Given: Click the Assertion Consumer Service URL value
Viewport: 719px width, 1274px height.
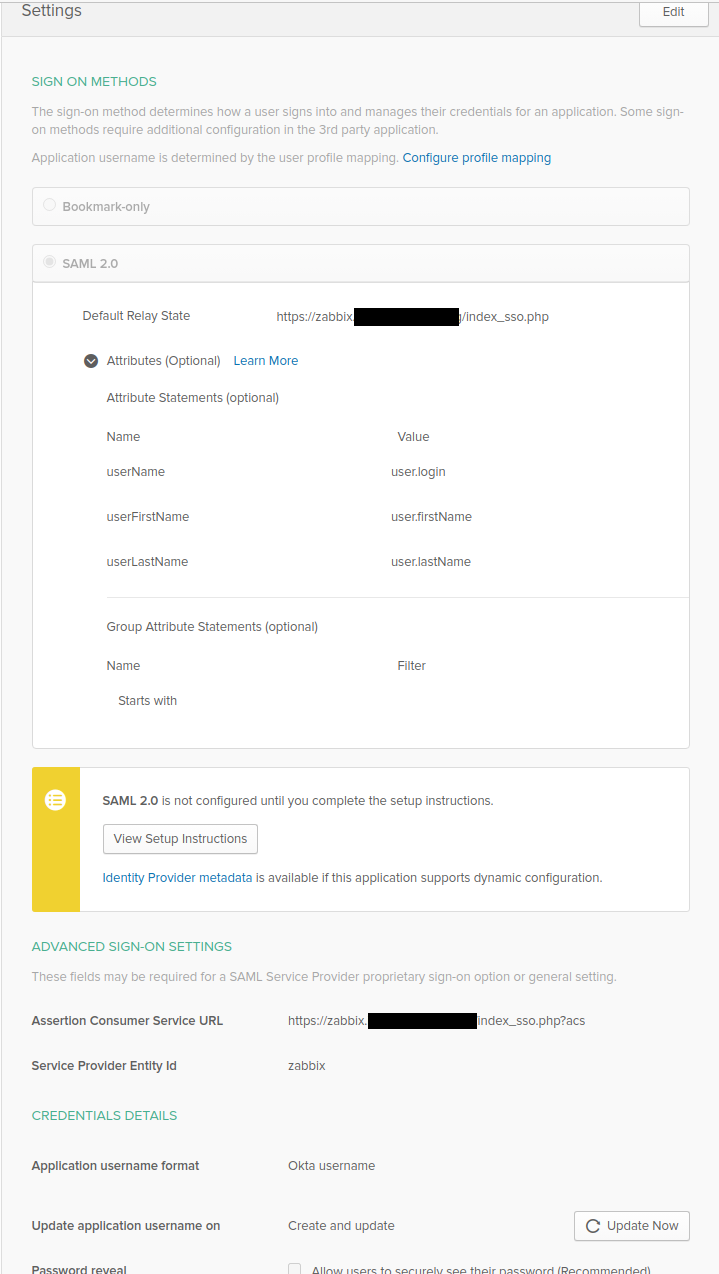Looking at the screenshot, I should pos(436,1021).
